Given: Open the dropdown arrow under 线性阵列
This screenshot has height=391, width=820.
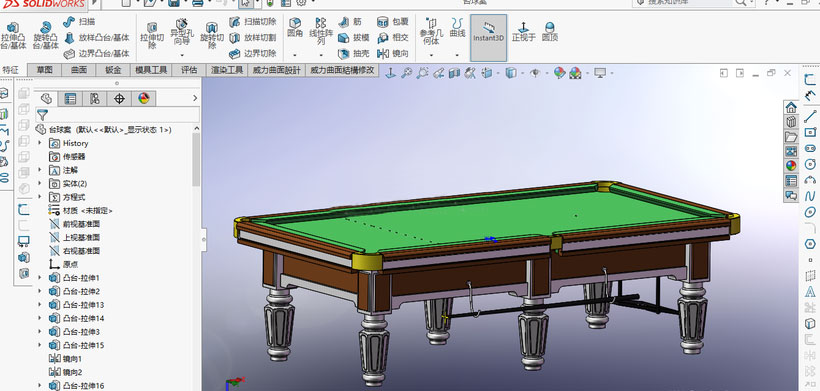Looking at the screenshot, I should point(321,55).
